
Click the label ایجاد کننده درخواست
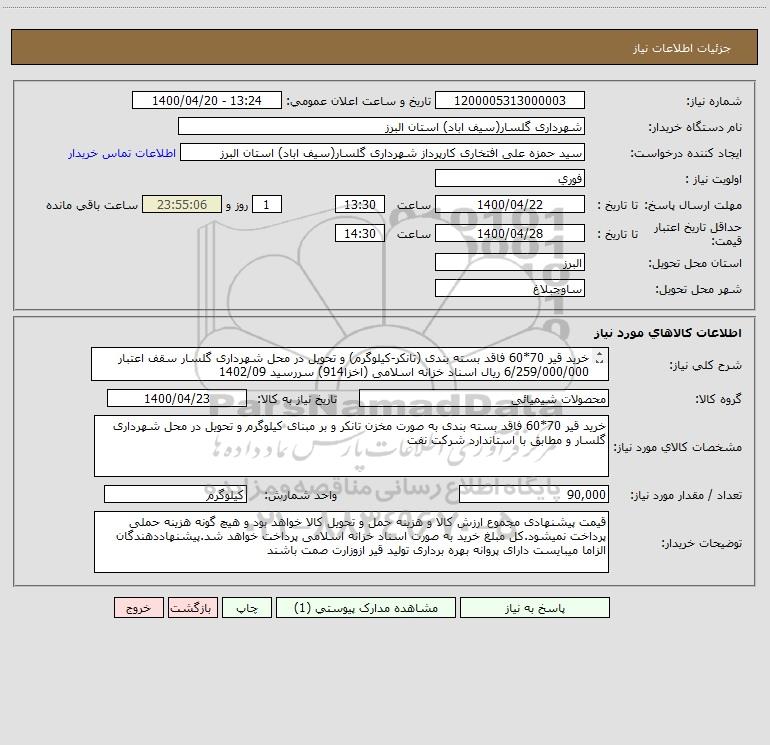(686, 153)
